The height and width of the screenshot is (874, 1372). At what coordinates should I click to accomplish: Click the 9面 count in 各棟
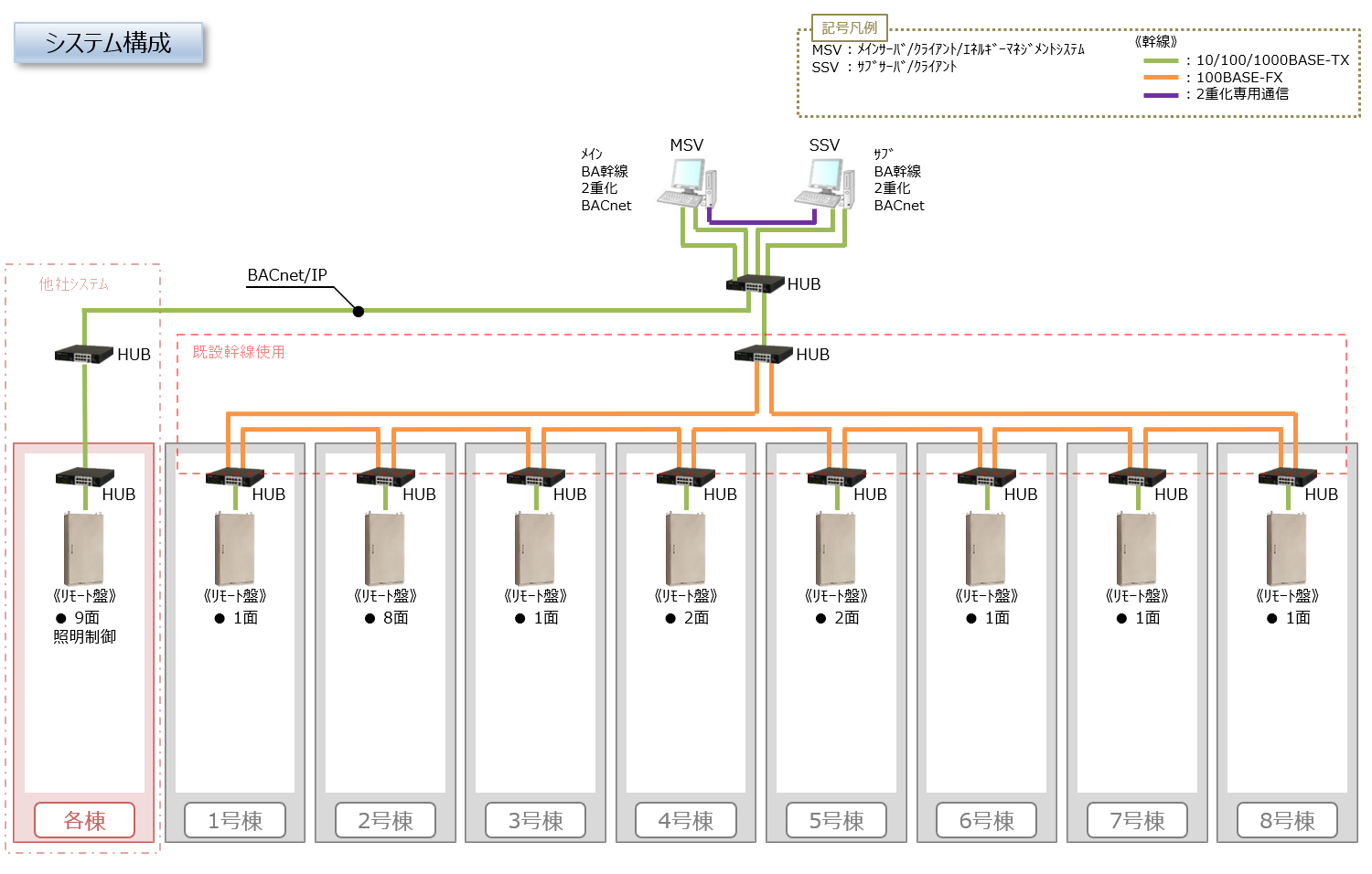87,618
